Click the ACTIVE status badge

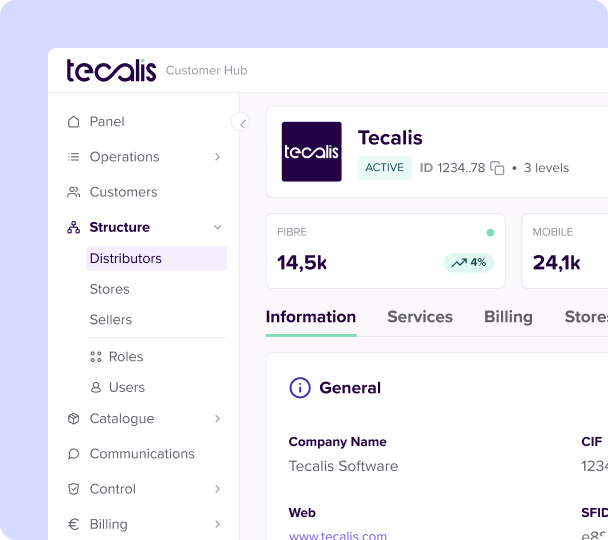pyautogui.click(x=385, y=168)
